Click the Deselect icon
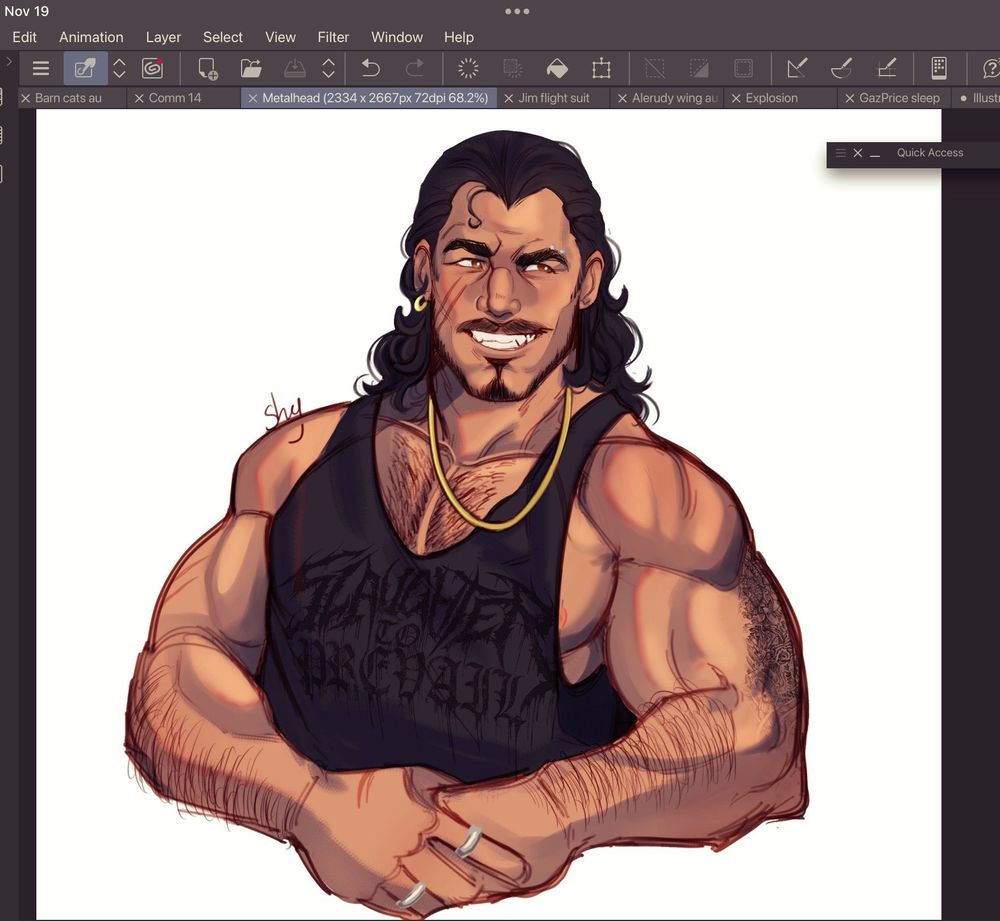This screenshot has width=1000, height=921. tap(654, 68)
